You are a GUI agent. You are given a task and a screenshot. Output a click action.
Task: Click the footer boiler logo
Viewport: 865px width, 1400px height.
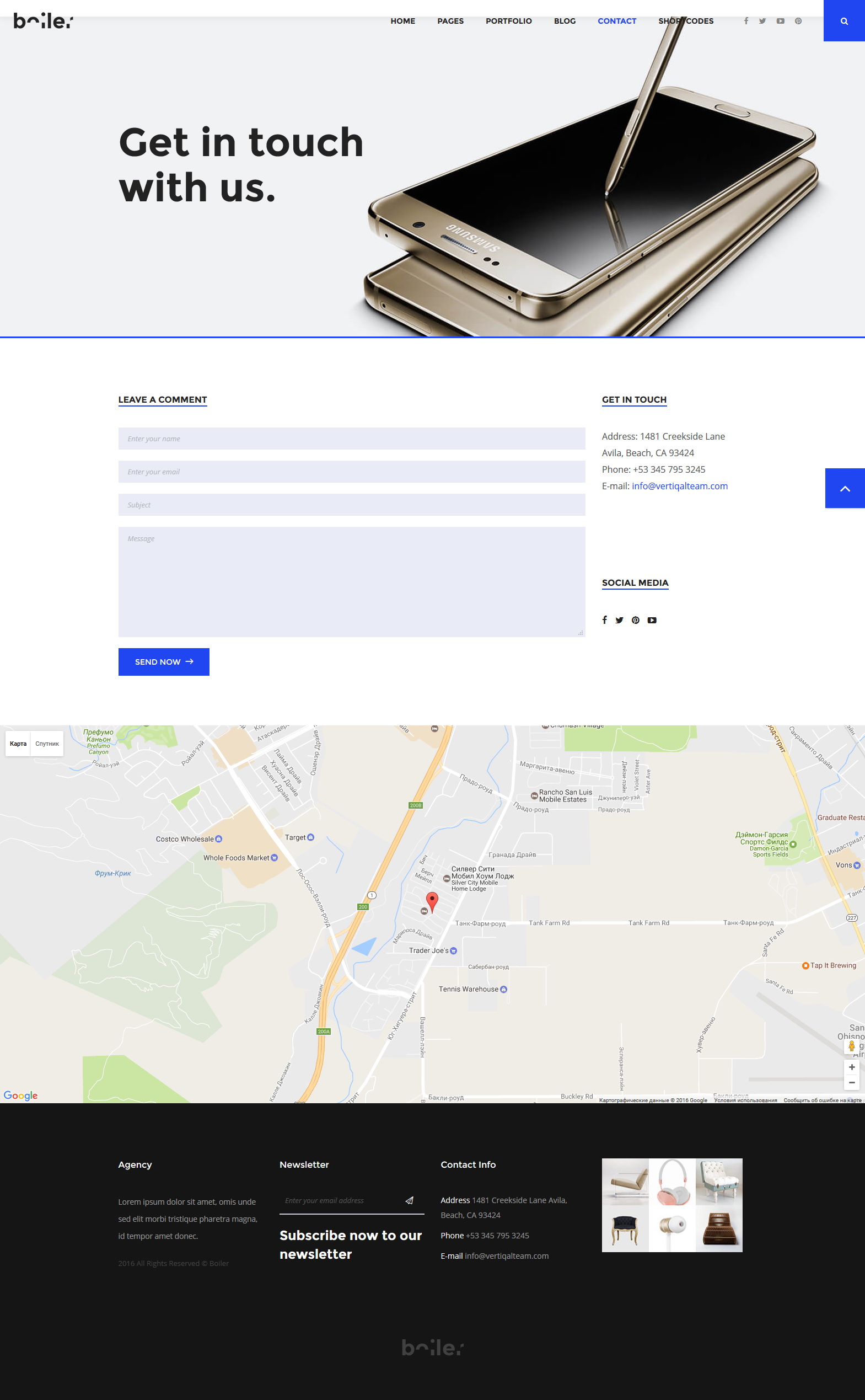432,1348
